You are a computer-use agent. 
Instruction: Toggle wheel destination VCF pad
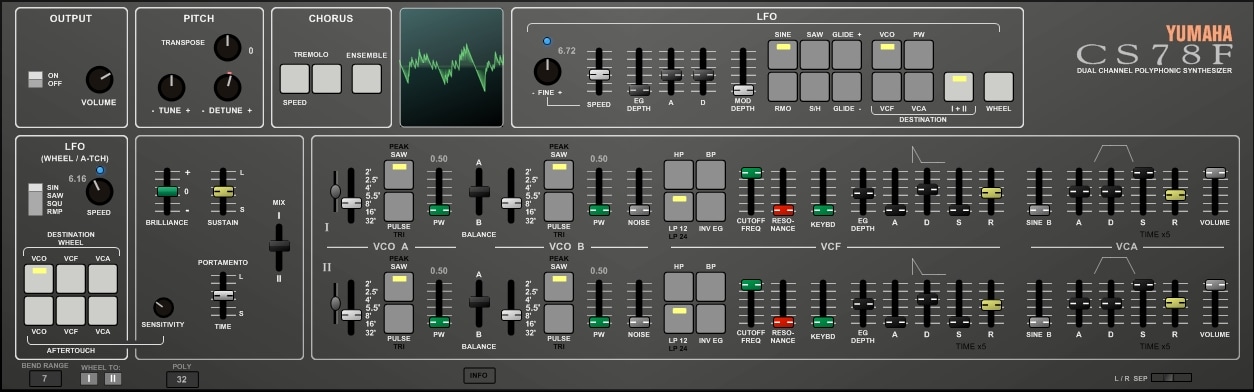coord(71,278)
